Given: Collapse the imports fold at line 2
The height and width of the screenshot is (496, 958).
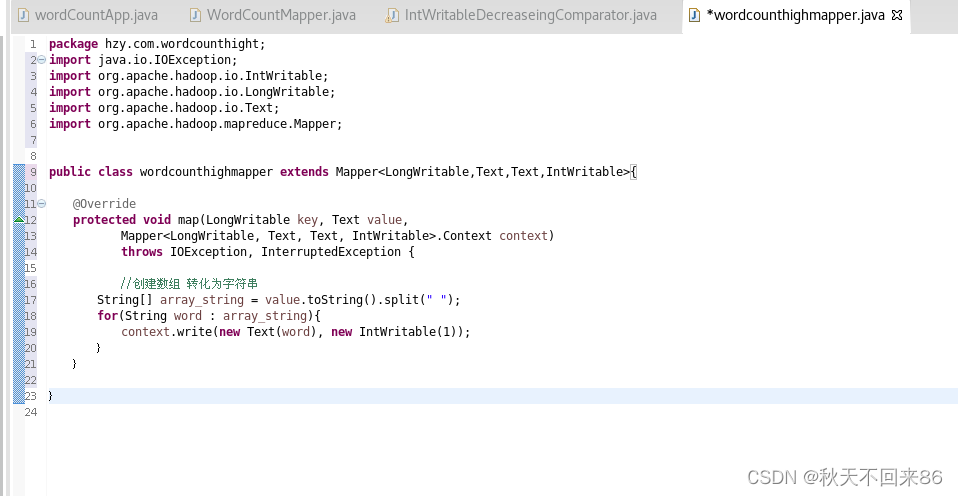Looking at the screenshot, I should [x=42, y=60].
